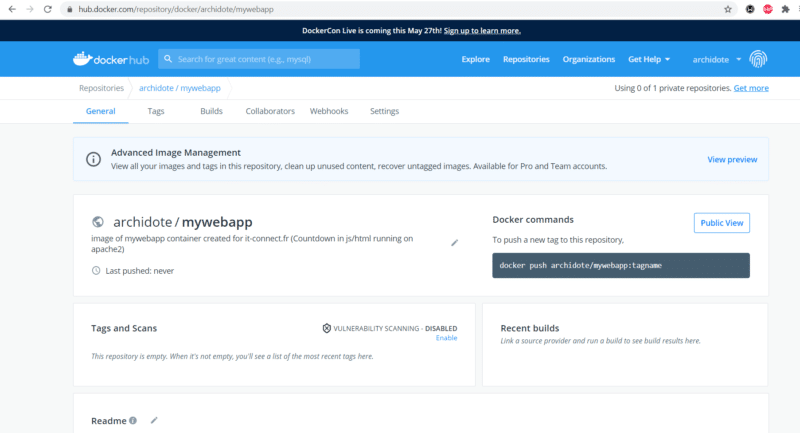Click the Public View button

pos(721,223)
